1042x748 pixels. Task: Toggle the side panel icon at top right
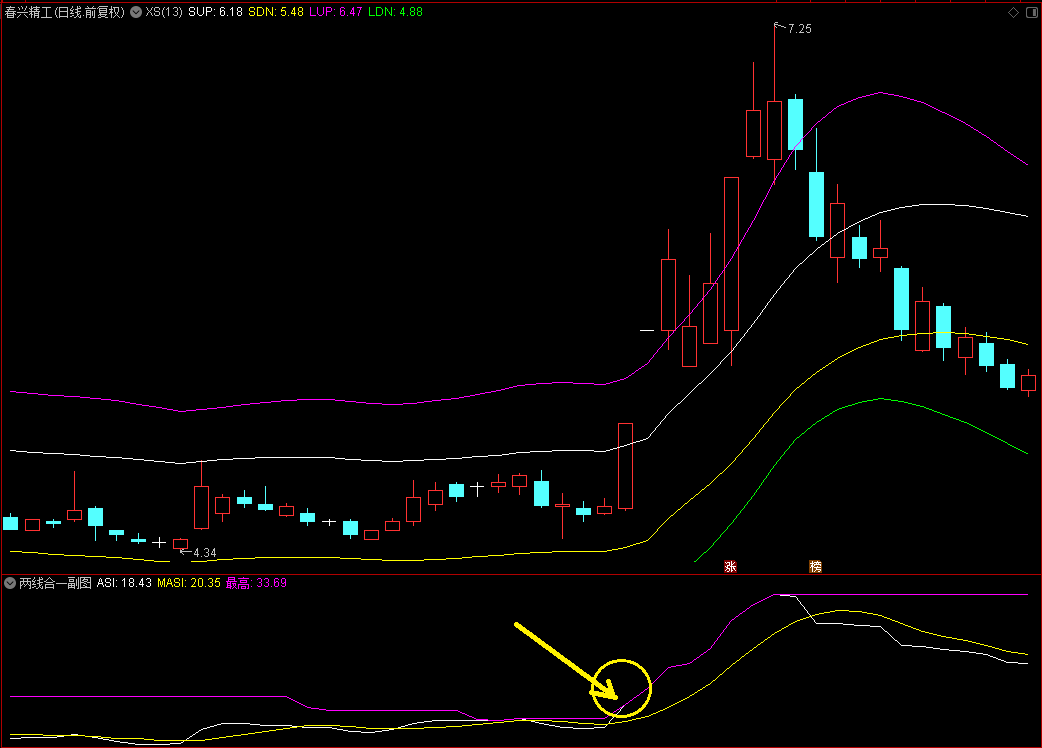(x=1032, y=12)
